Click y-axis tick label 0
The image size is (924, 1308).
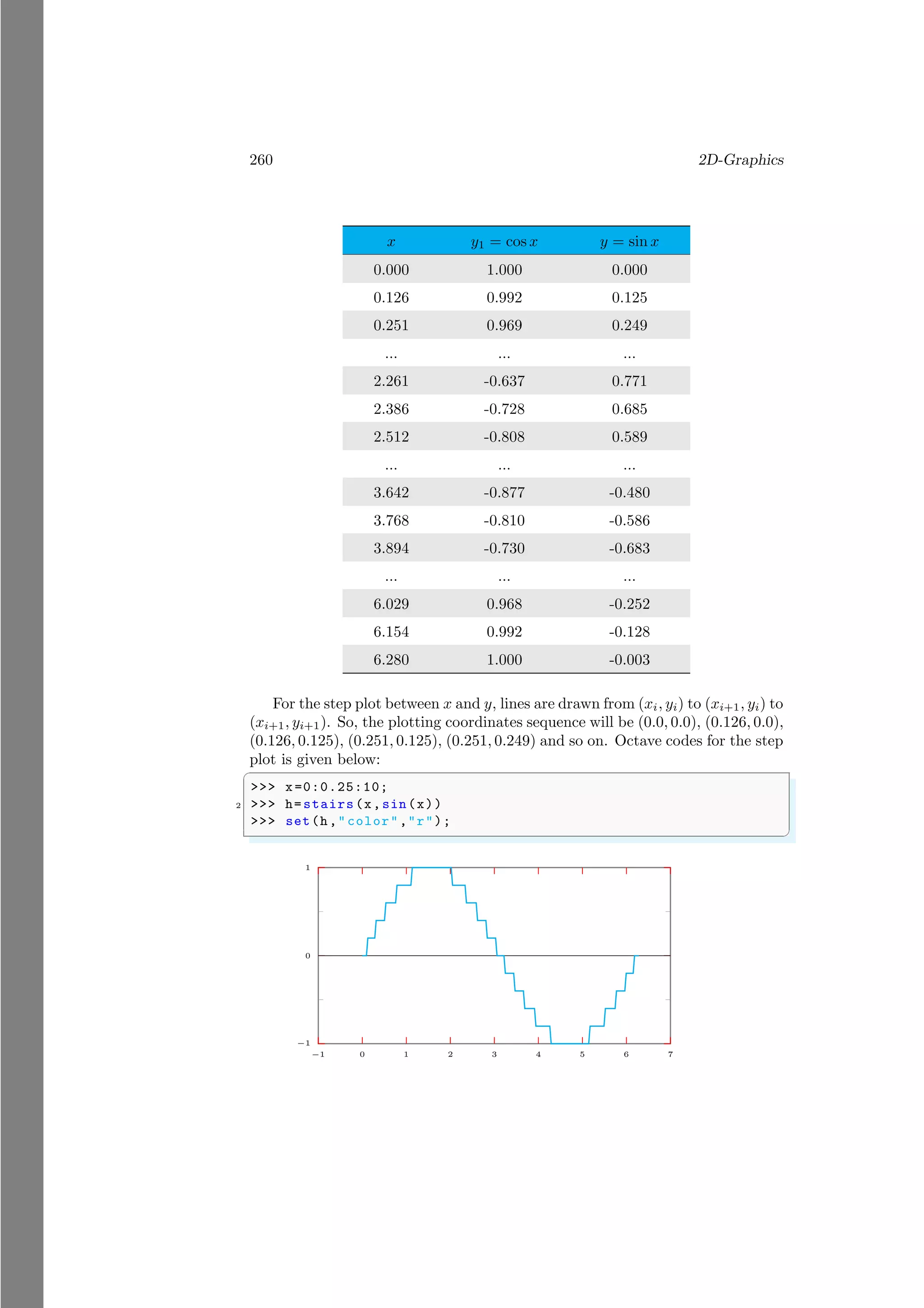point(308,956)
